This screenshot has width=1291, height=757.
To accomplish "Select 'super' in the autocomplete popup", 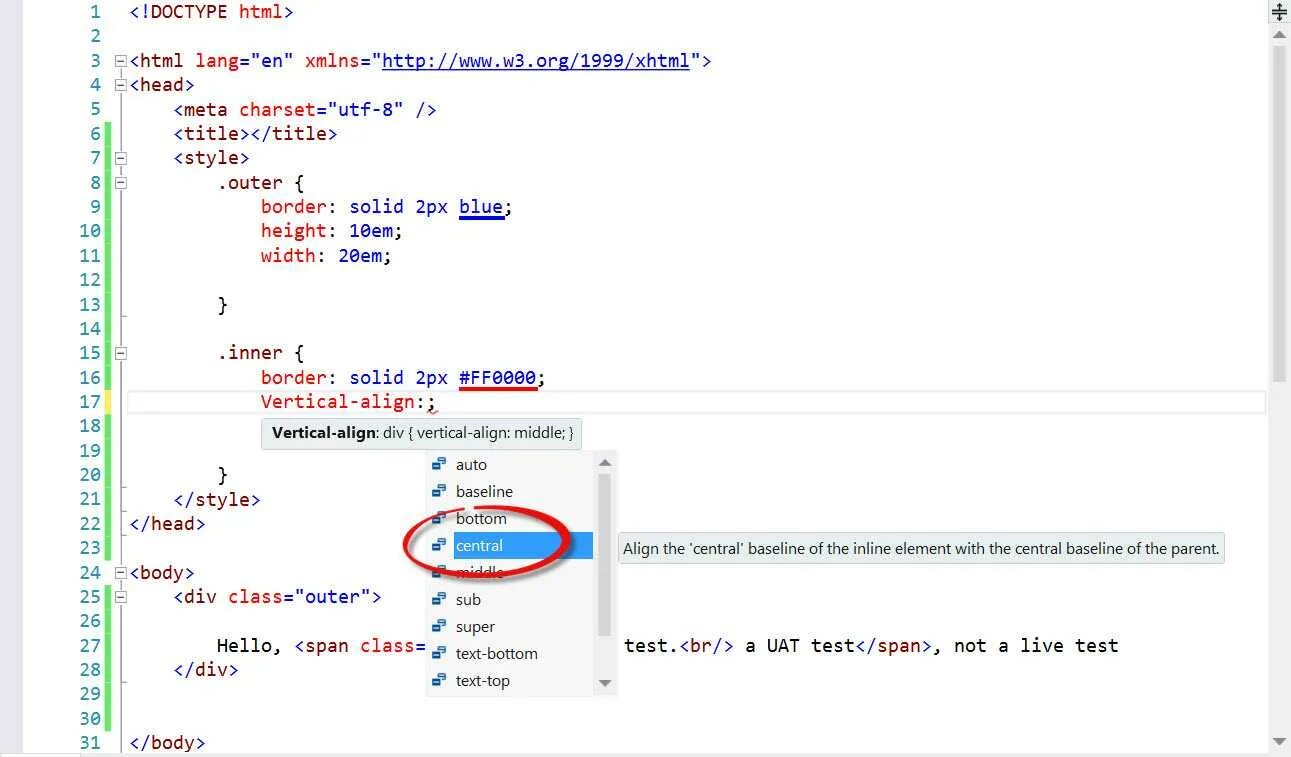I will (x=475, y=627).
